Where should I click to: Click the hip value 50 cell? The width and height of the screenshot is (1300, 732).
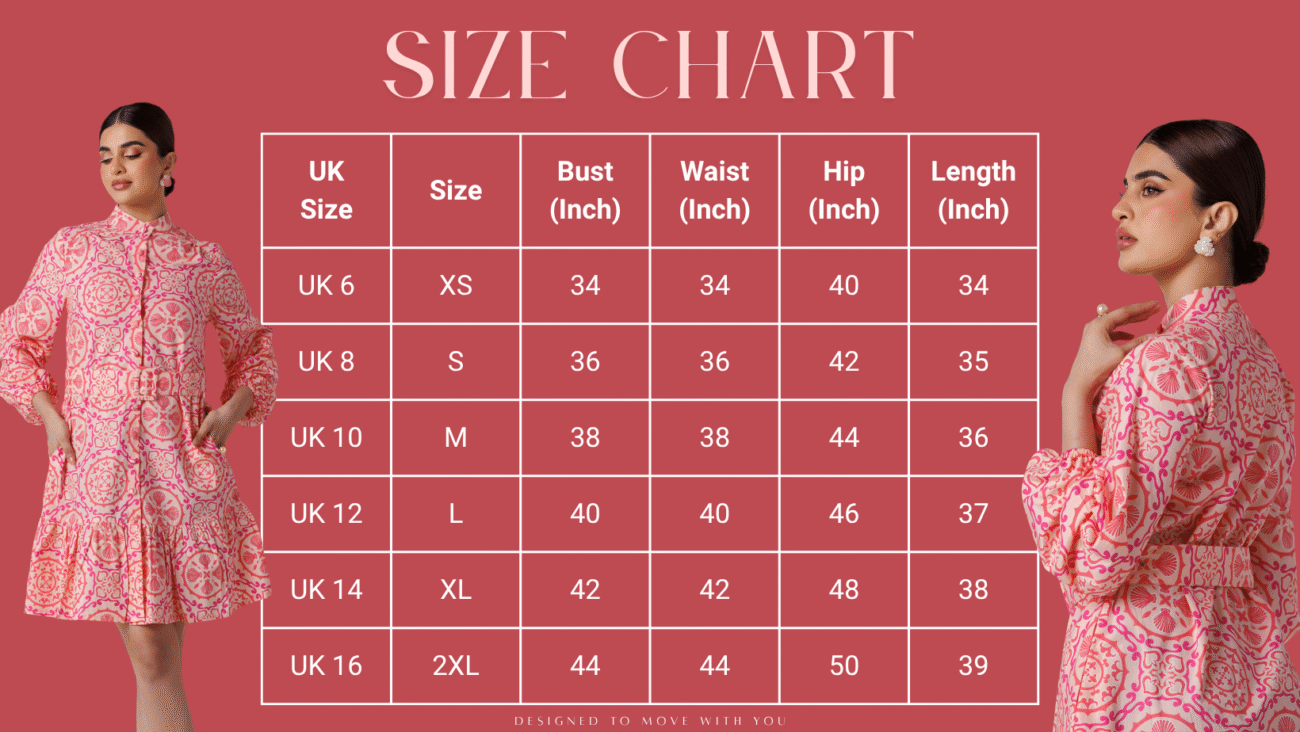844,665
